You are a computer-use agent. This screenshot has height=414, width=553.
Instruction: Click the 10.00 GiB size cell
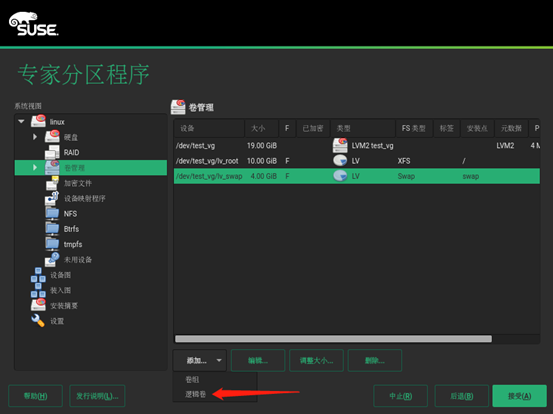(x=262, y=161)
